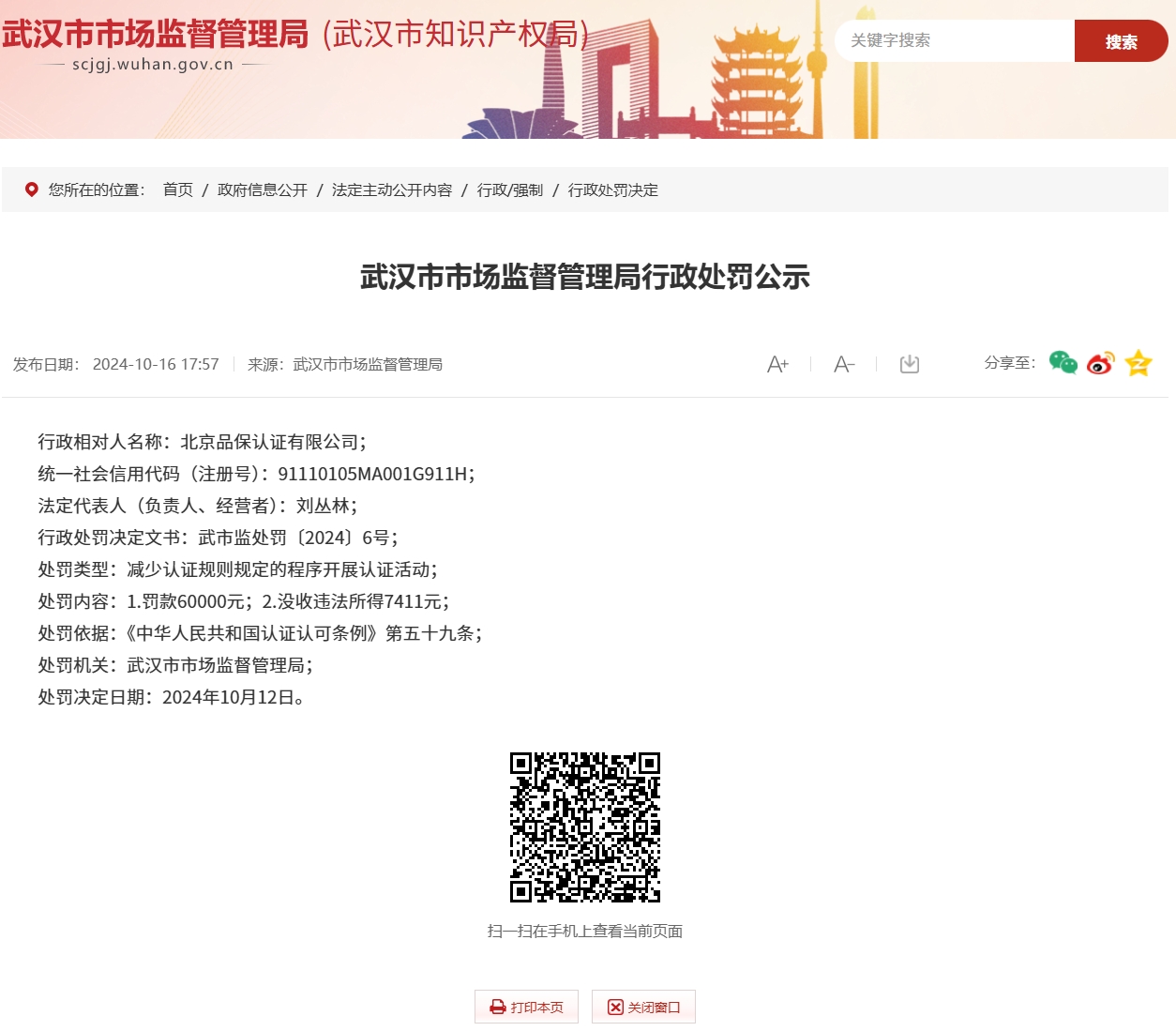The height and width of the screenshot is (1031, 1176).
Task: Open 行政处罚决定 breadcrumb link
Action: [x=613, y=190]
